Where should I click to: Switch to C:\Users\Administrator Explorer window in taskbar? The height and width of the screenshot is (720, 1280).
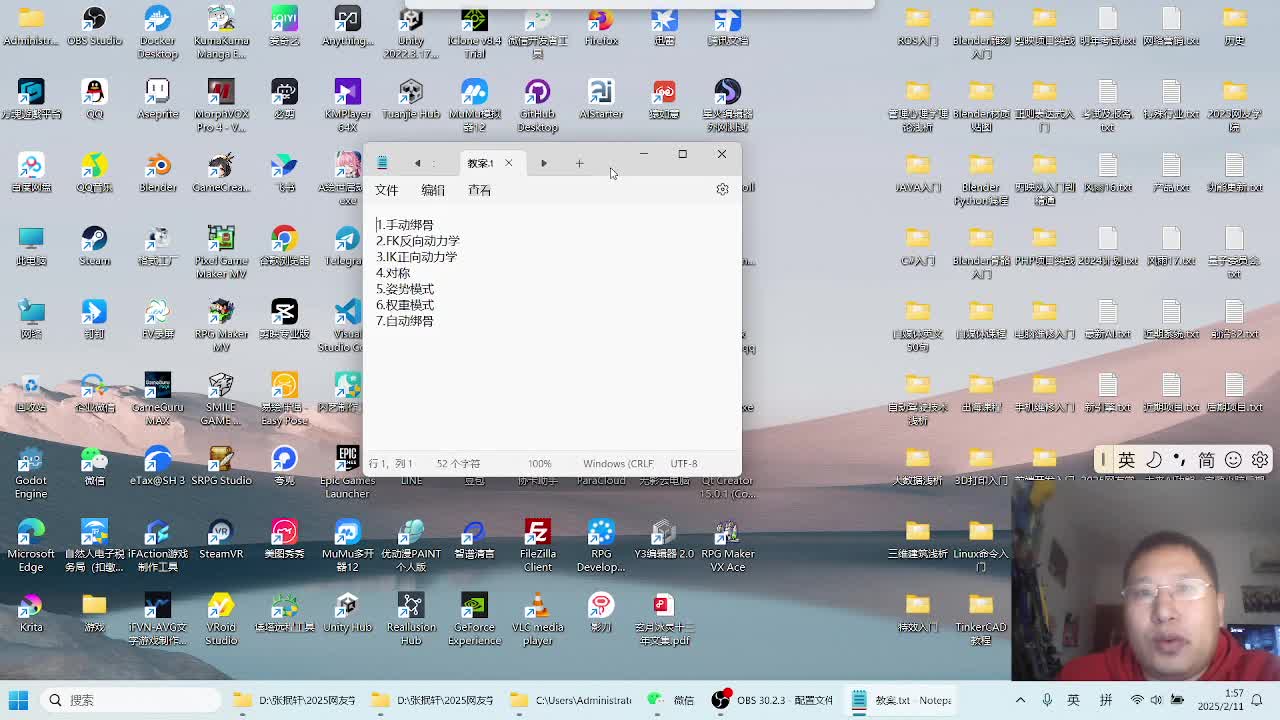tap(571, 700)
